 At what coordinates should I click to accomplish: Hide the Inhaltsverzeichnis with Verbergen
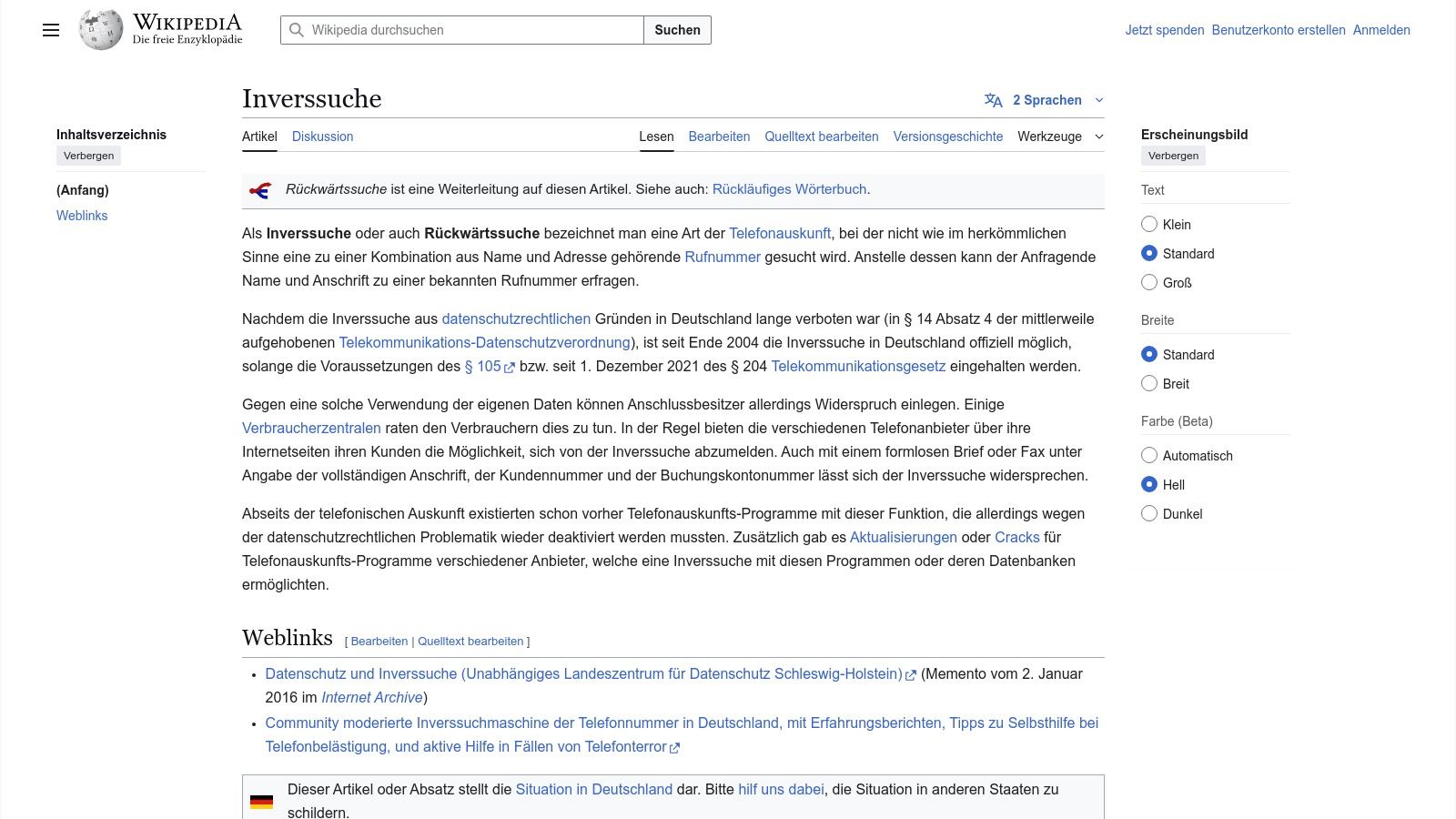[x=89, y=156]
